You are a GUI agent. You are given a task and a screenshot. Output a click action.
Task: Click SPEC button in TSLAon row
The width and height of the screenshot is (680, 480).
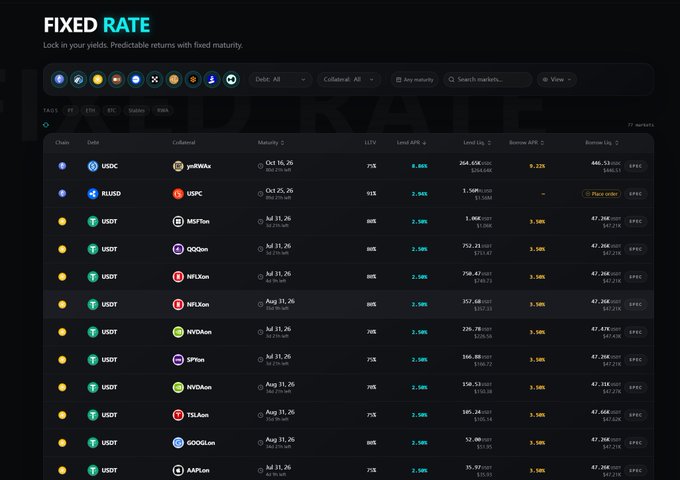click(636, 415)
